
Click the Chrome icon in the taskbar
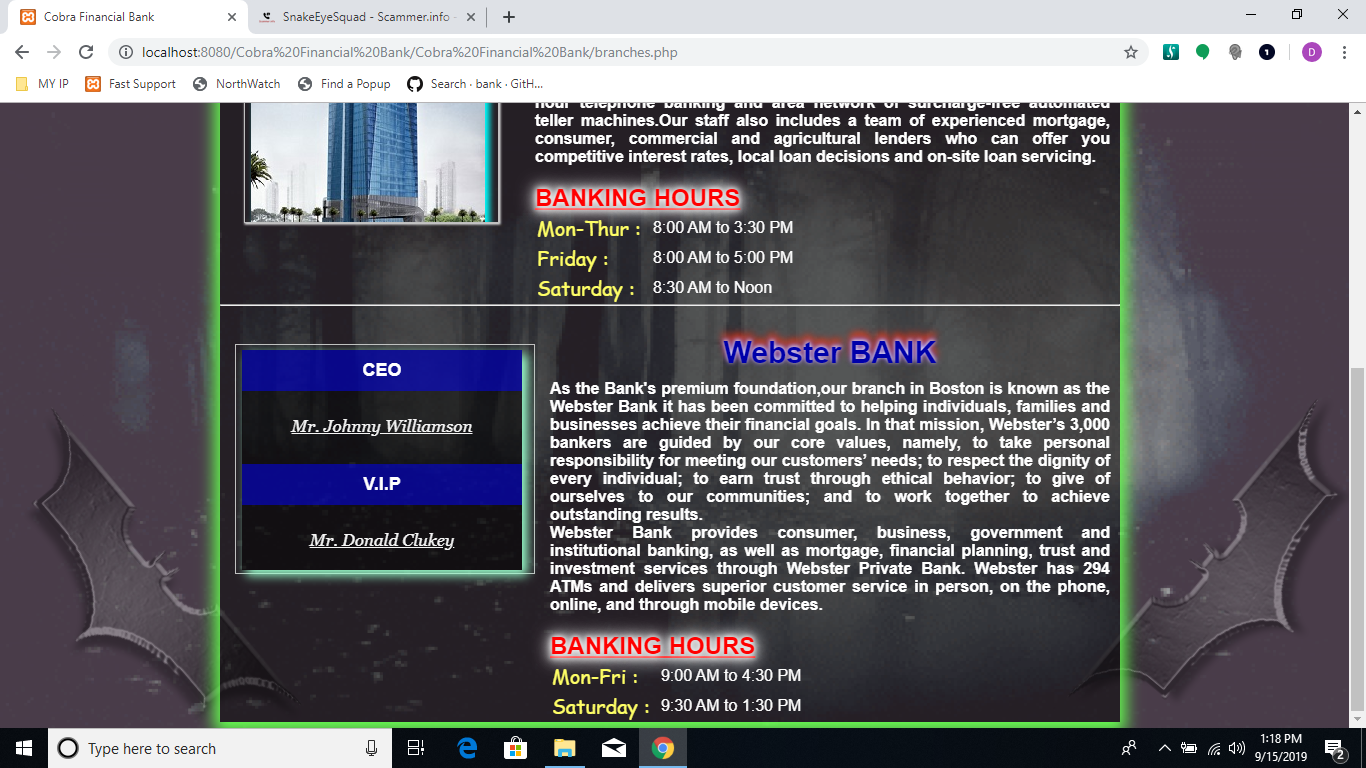(x=662, y=748)
